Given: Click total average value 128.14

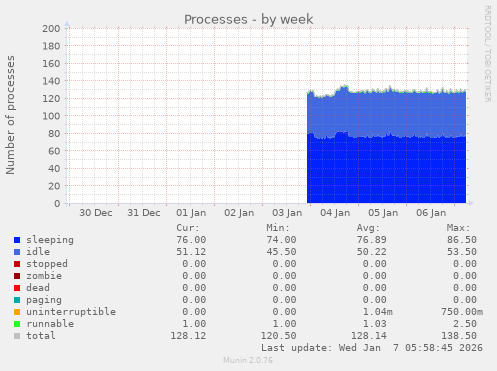Looking at the screenshot, I should tap(369, 336).
